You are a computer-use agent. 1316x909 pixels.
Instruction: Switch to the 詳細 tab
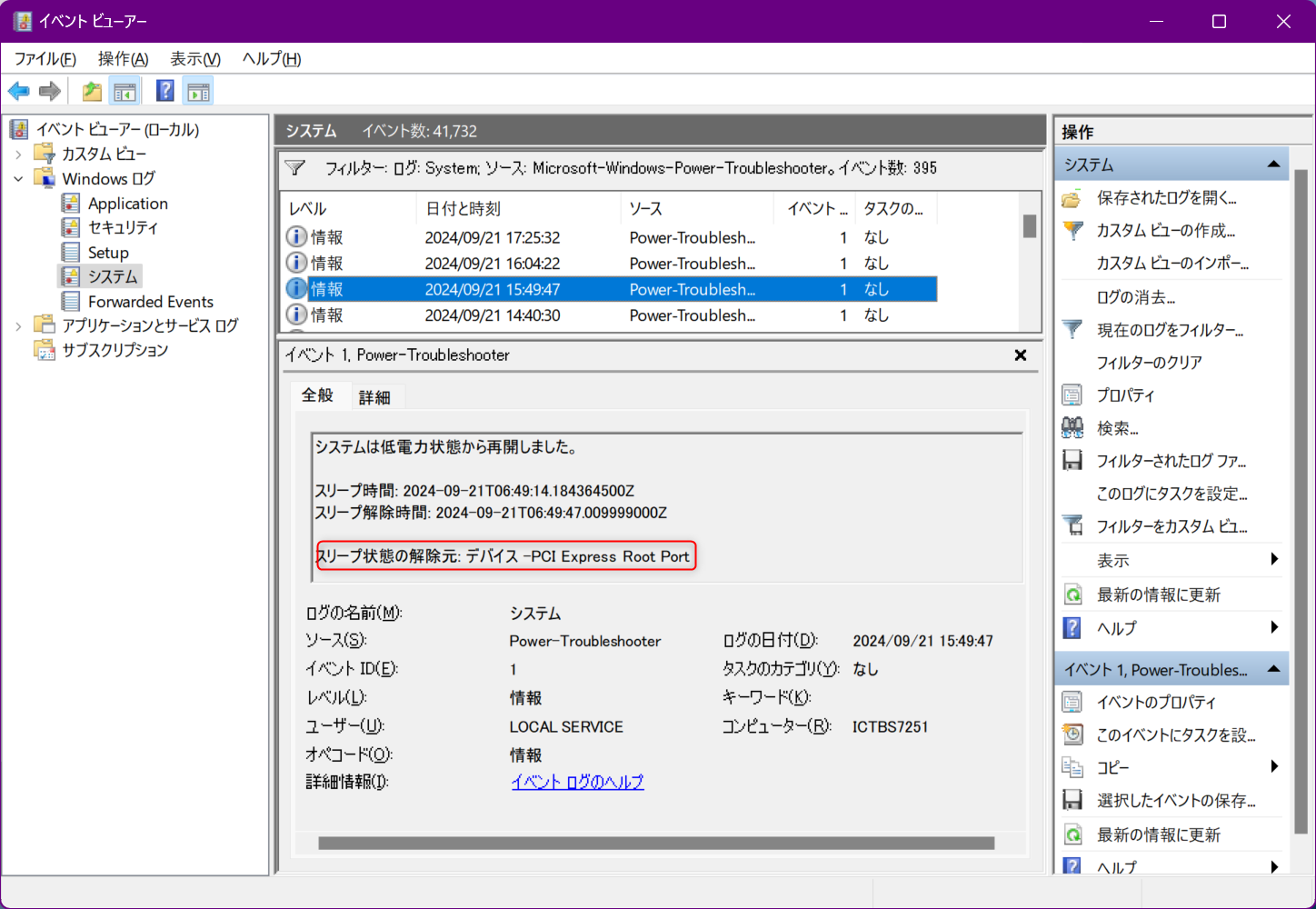point(374,397)
